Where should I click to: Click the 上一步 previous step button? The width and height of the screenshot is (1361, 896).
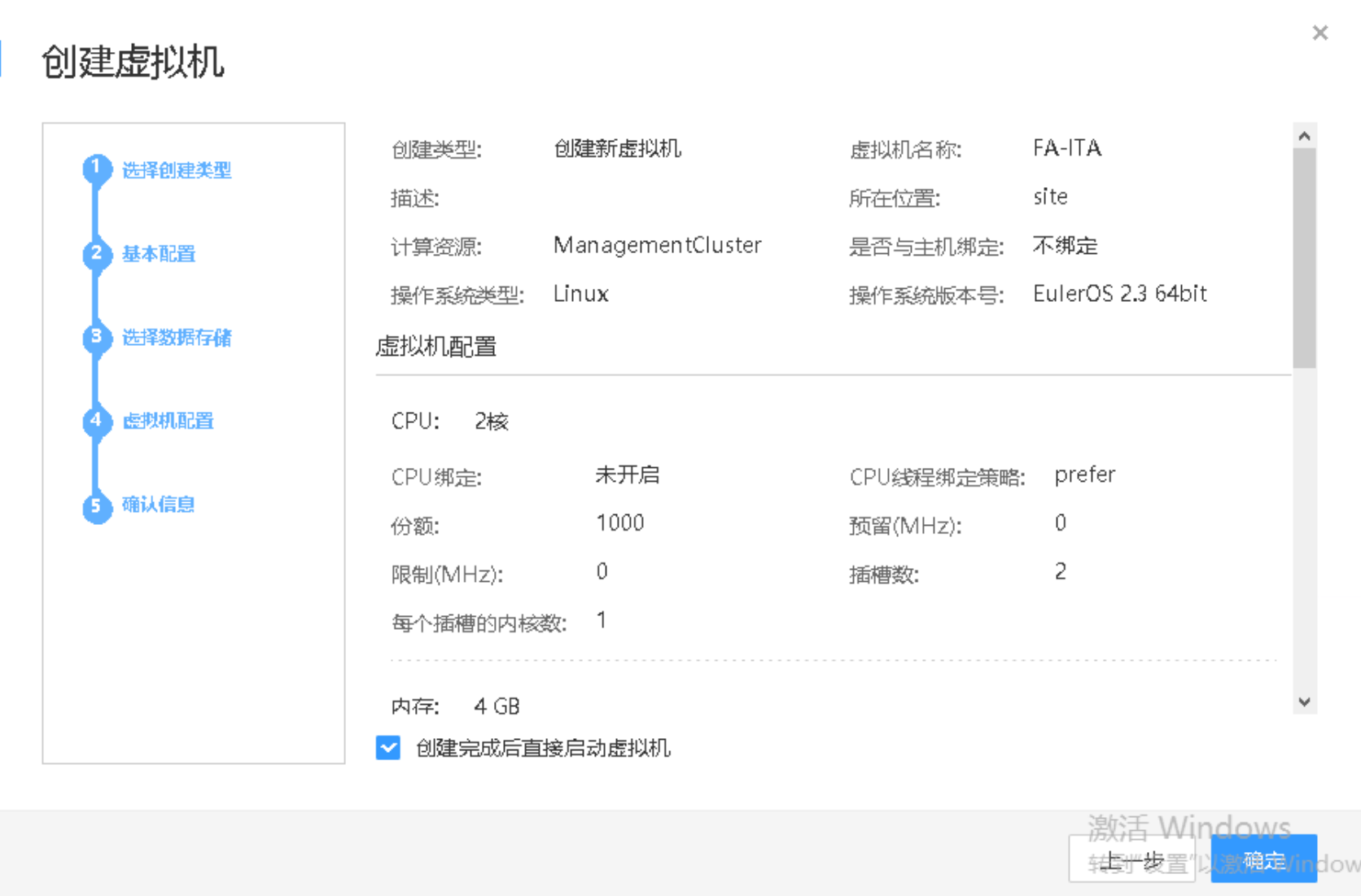click(x=1131, y=859)
